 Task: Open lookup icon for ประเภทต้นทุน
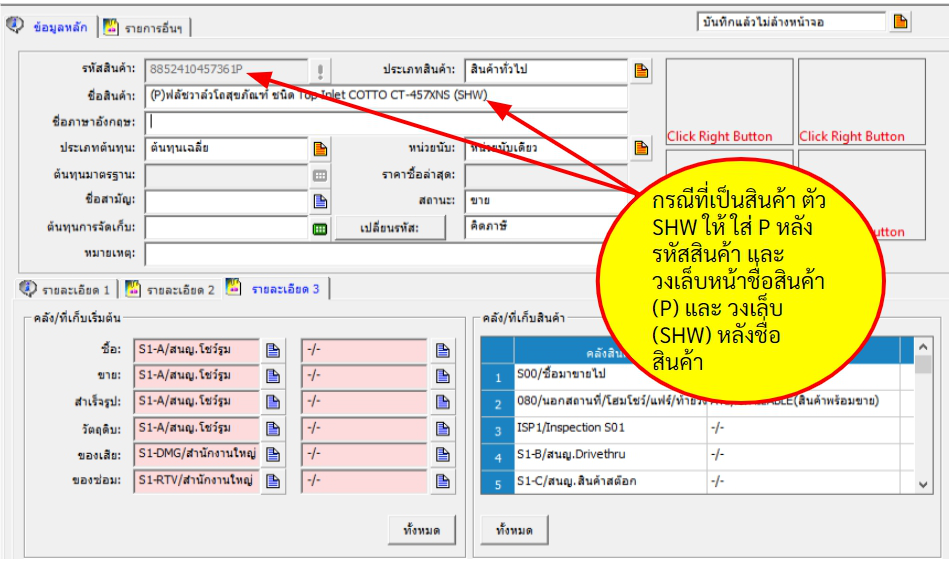[x=320, y=149]
